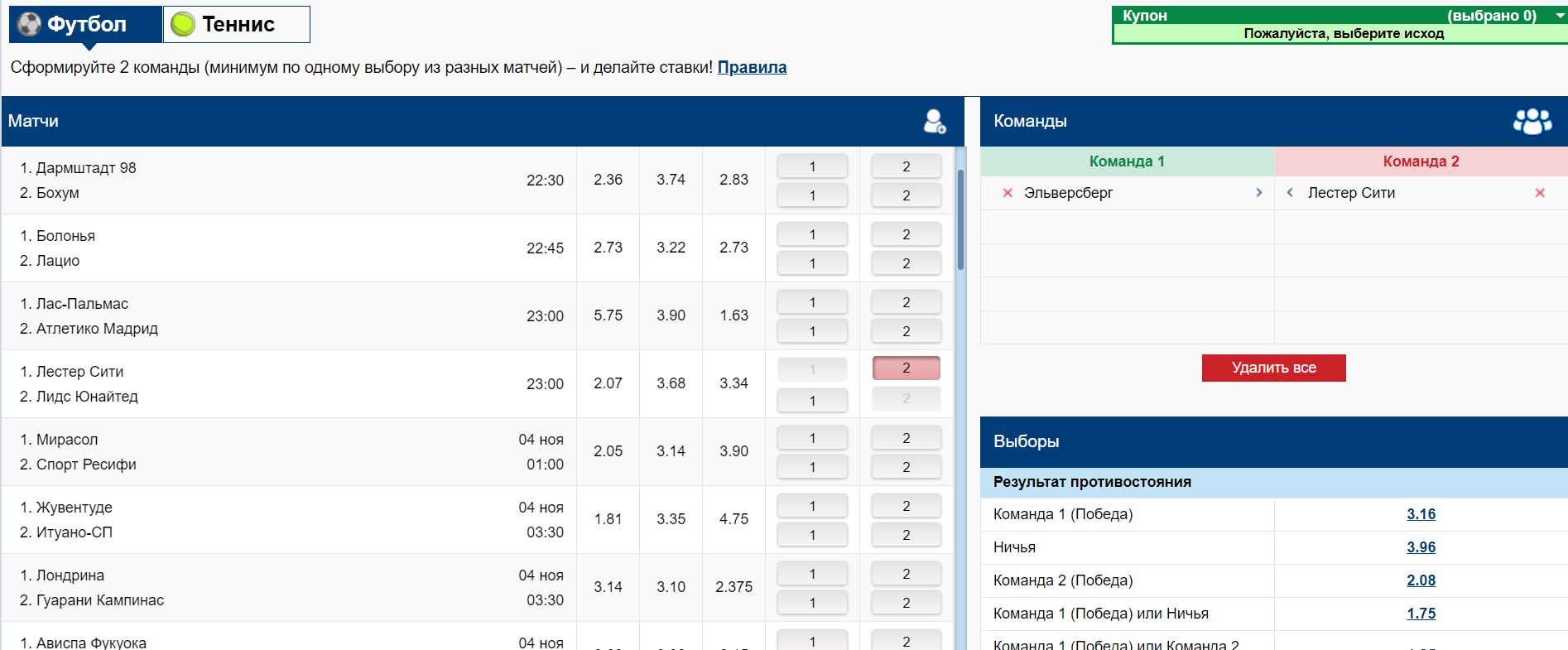Add Лидс Юнайтед to team 1
Screen dimensions: 1568x650
(x=812, y=401)
